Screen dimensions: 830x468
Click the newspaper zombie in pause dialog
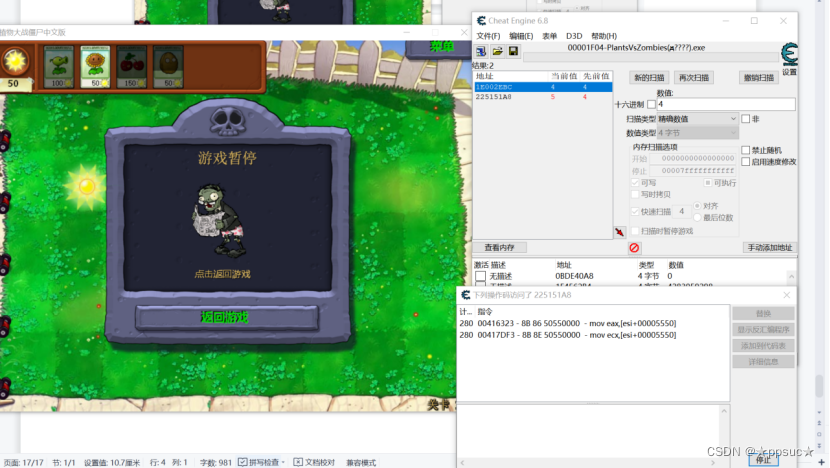coord(218,220)
